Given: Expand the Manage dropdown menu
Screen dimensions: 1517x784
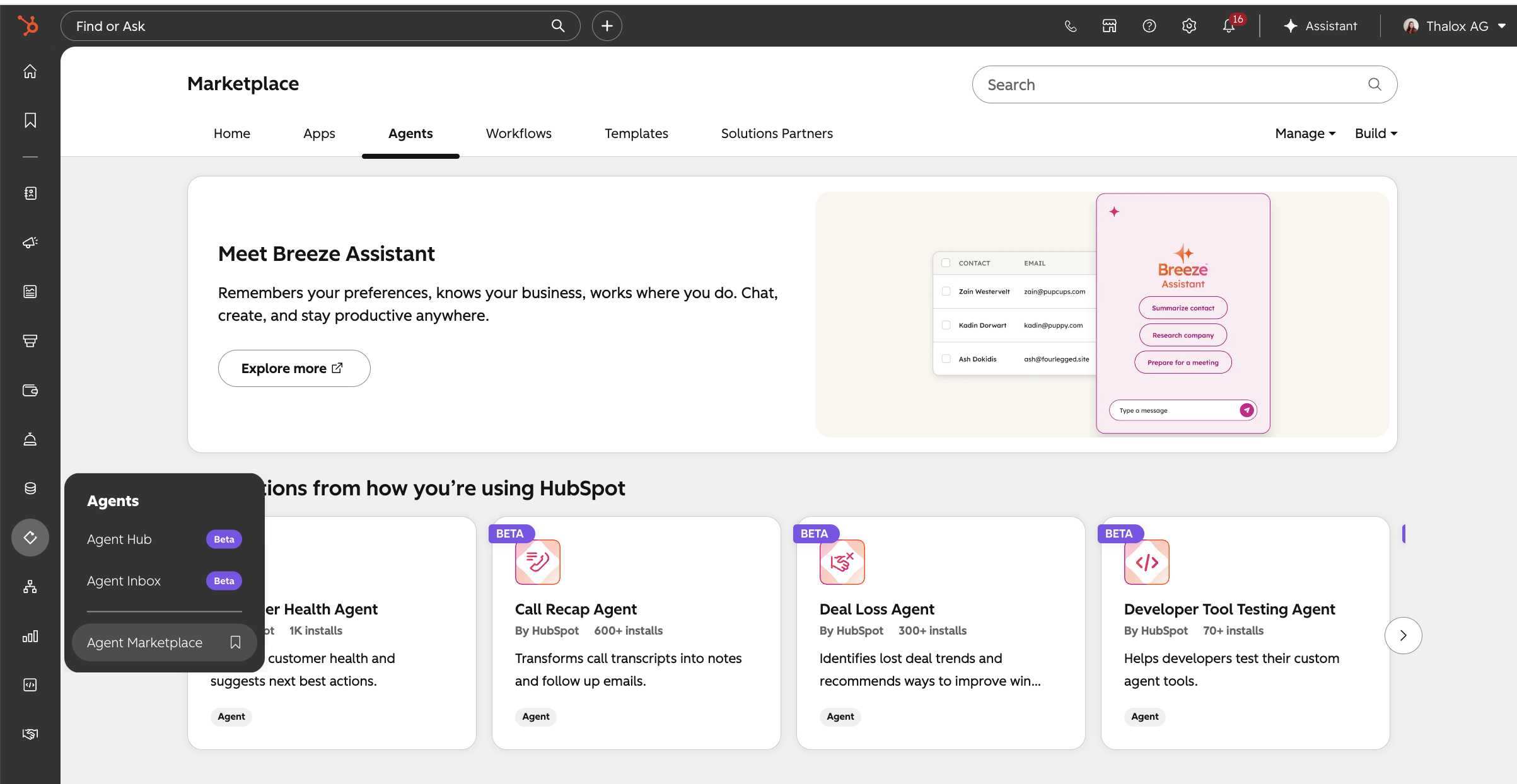Looking at the screenshot, I should coord(1305,134).
